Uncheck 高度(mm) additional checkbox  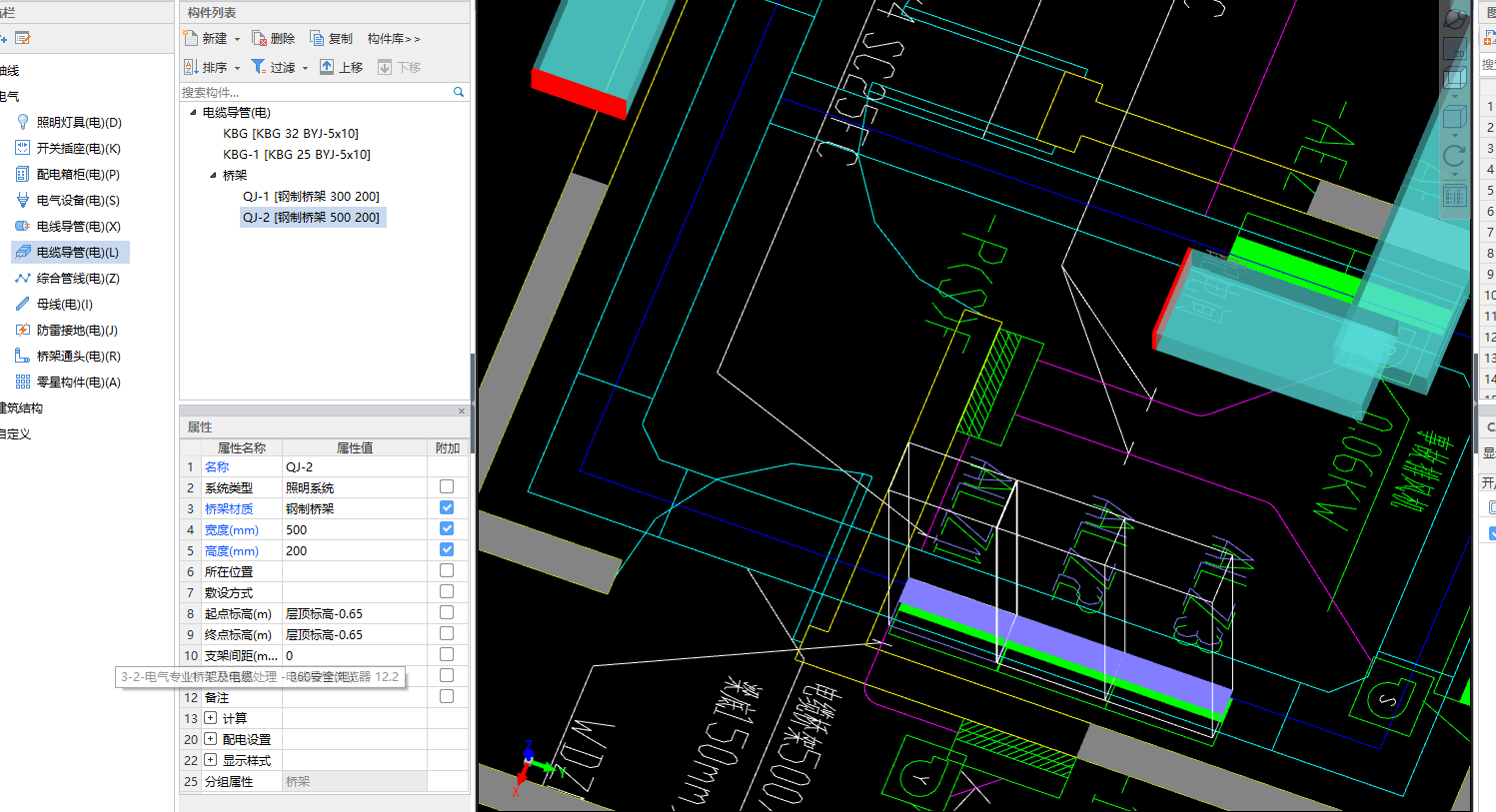(x=447, y=549)
